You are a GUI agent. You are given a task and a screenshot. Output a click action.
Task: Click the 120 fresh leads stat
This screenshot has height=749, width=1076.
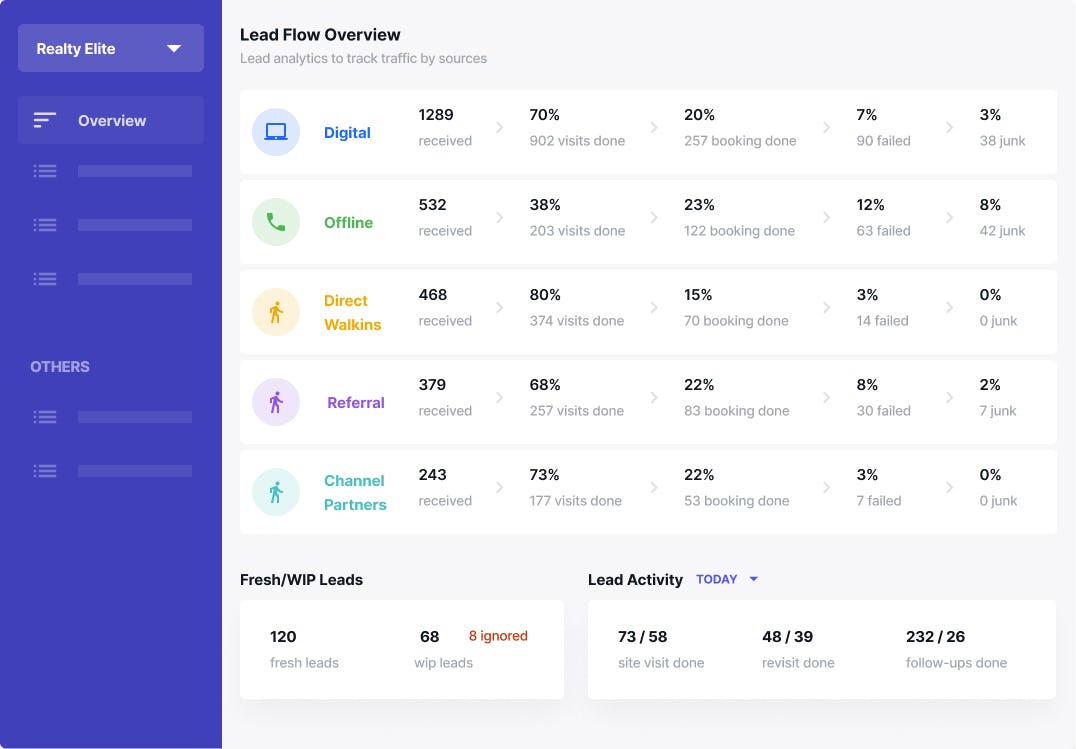coord(283,636)
